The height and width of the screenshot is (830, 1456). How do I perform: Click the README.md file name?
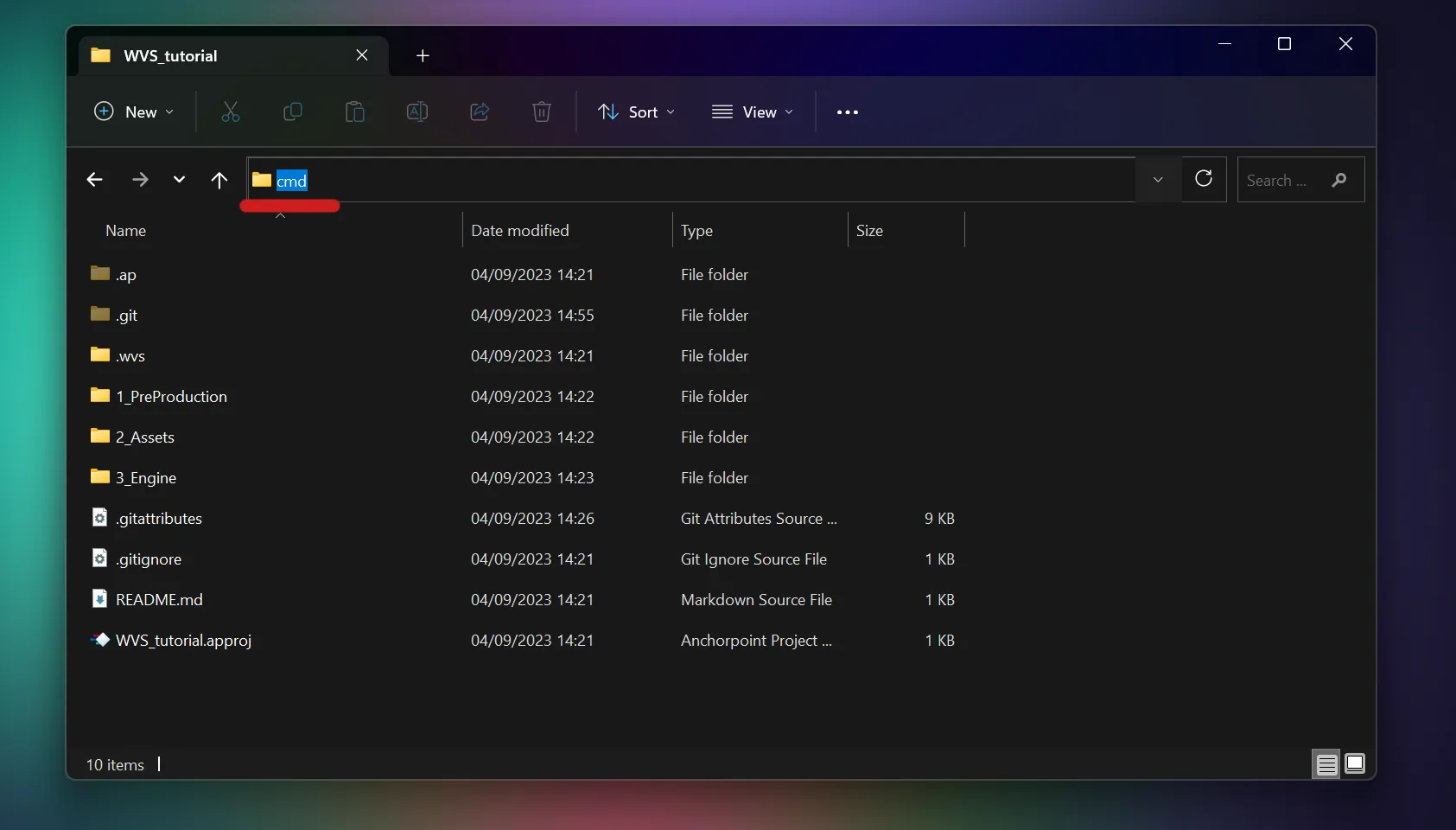(x=159, y=599)
